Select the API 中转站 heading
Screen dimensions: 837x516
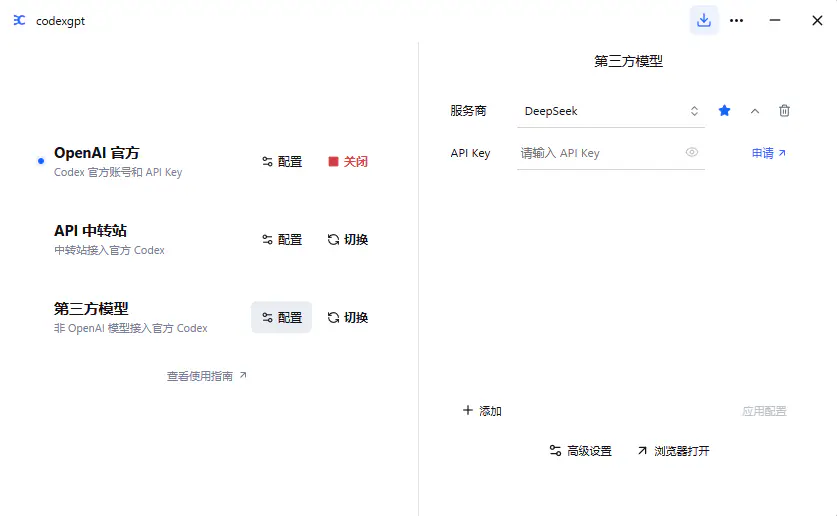click(x=91, y=231)
